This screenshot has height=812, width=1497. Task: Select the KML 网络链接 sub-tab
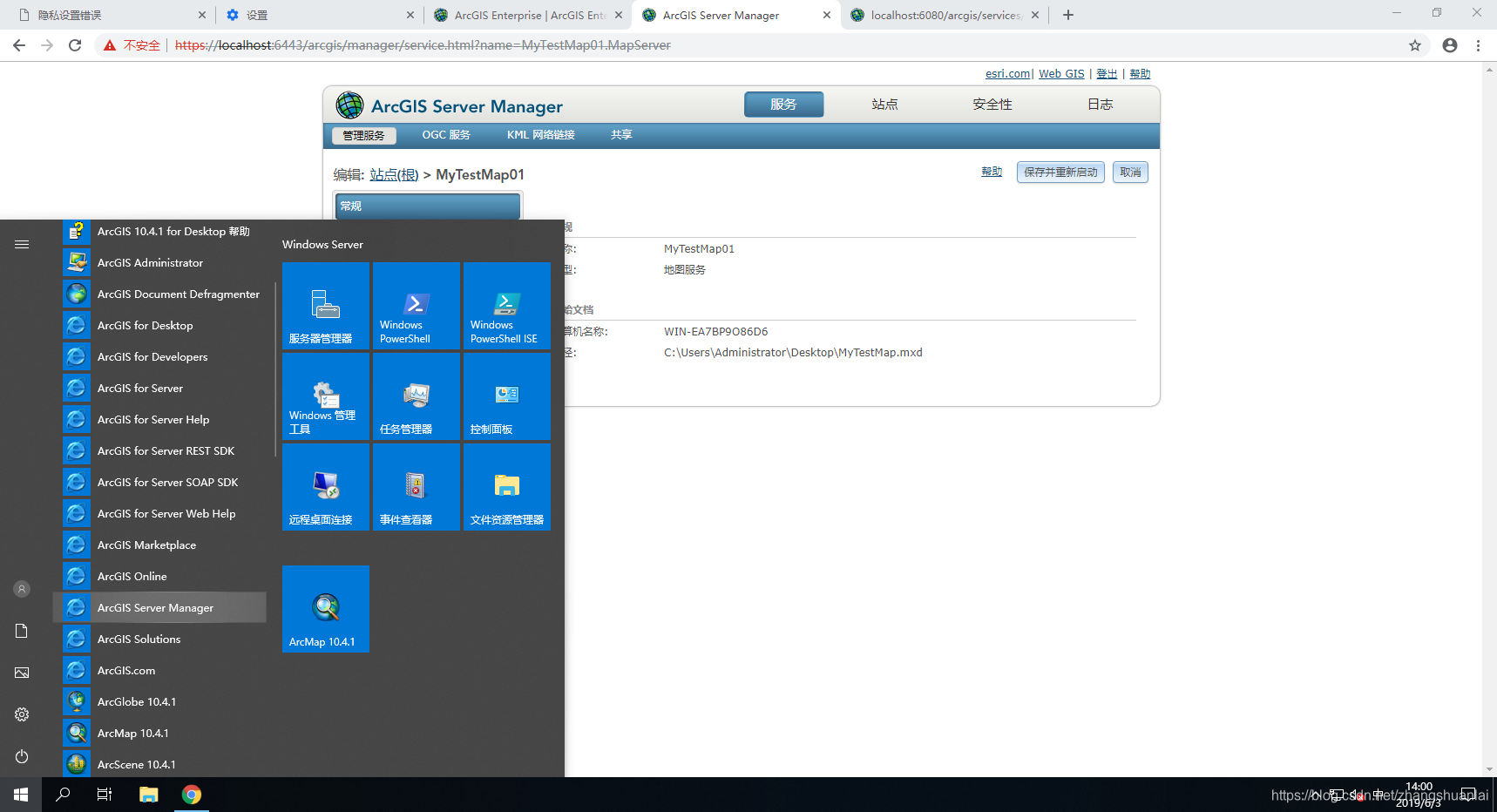[x=540, y=135]
